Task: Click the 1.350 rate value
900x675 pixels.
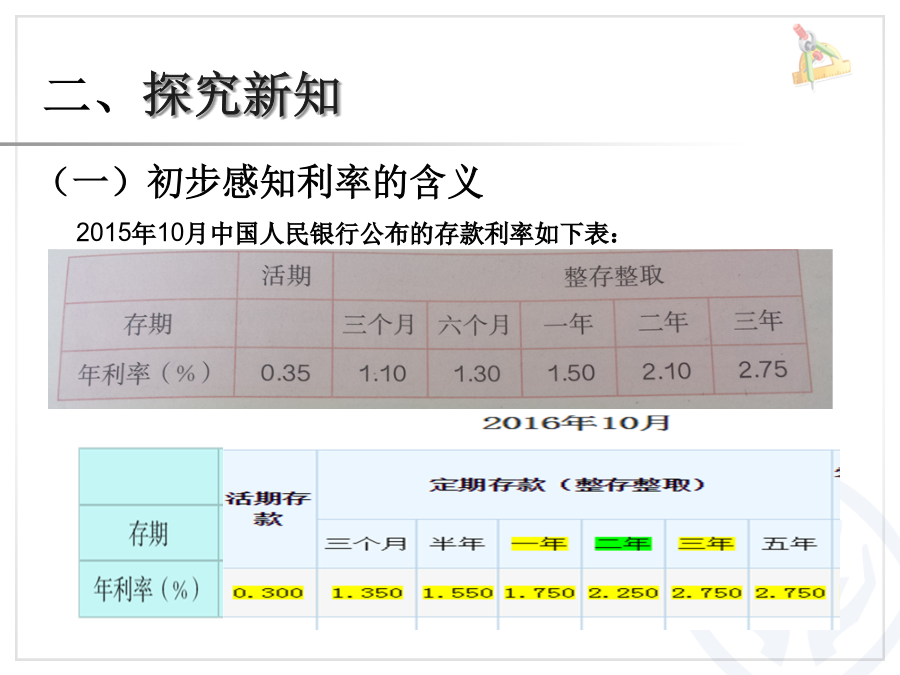Action: [x=367, y=592]
